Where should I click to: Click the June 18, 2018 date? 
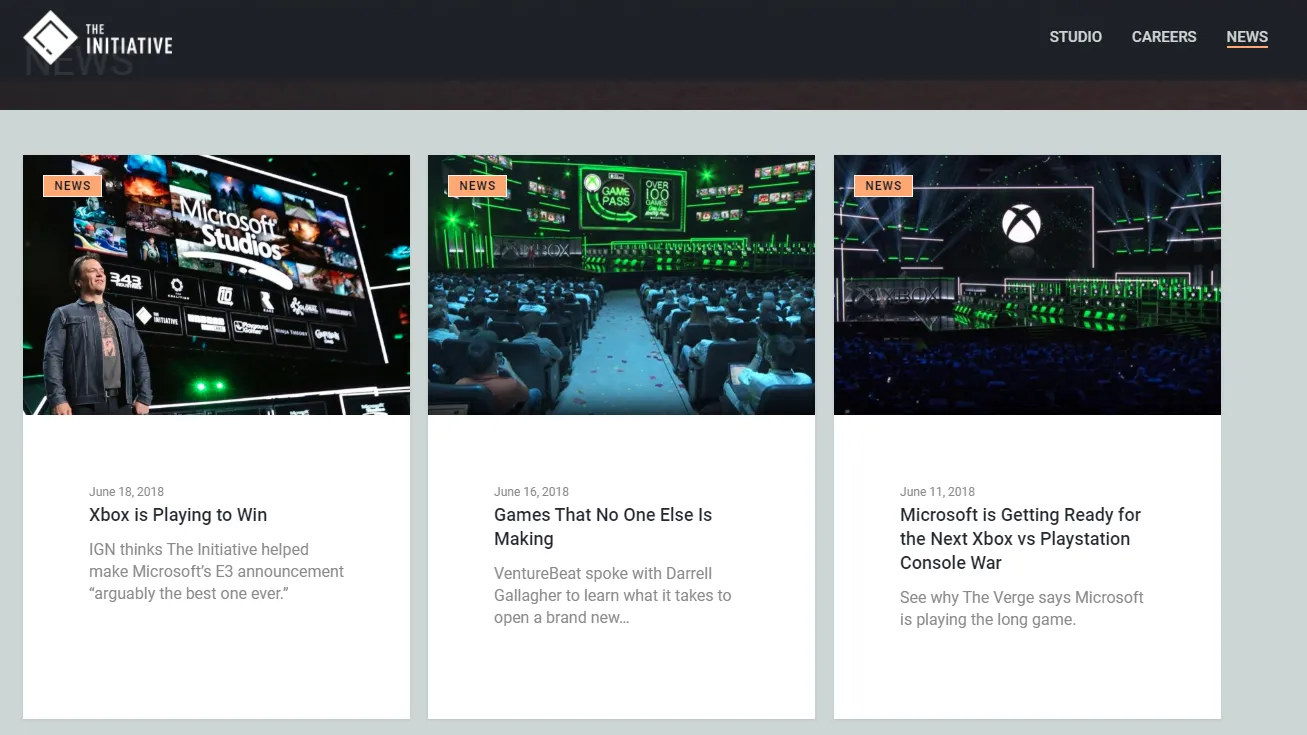126,492
